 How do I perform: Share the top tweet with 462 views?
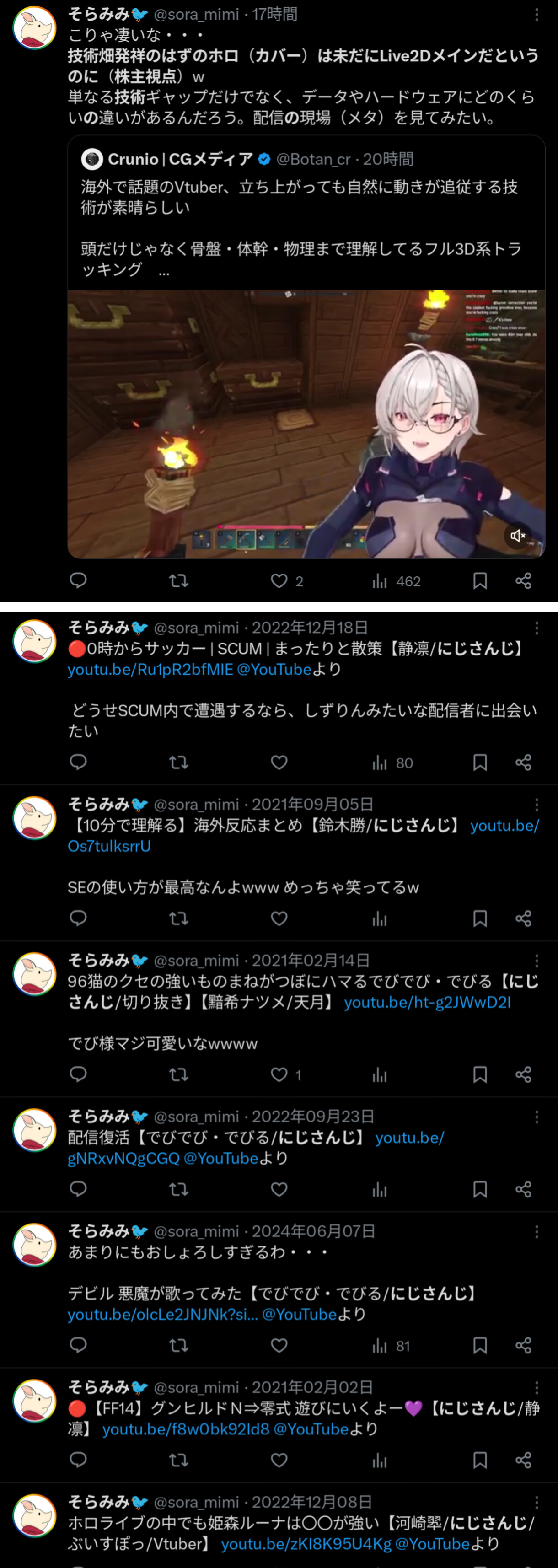coord(523,581)
